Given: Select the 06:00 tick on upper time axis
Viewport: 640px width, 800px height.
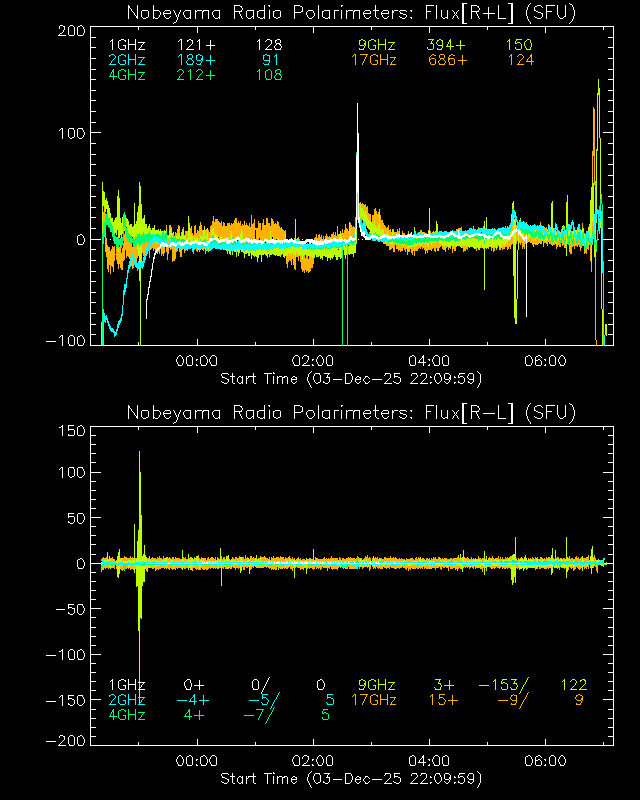Looking at the screenshot, I should [x=546, y=361].
